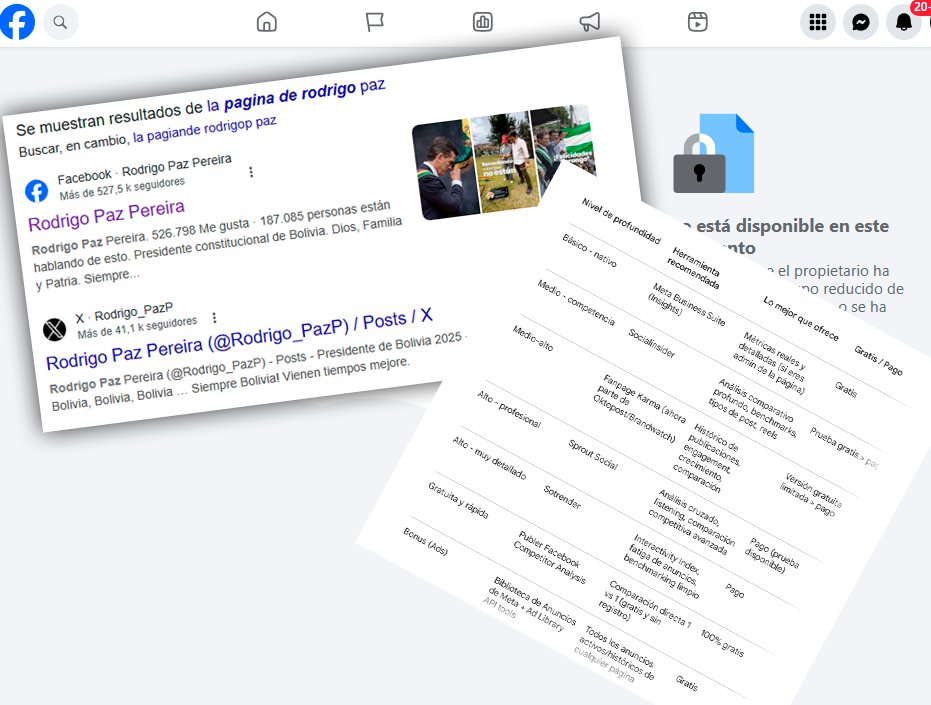Click the 'Sprout Social' table cell
Screen dimensions: 931x705
tap(593, 454)
